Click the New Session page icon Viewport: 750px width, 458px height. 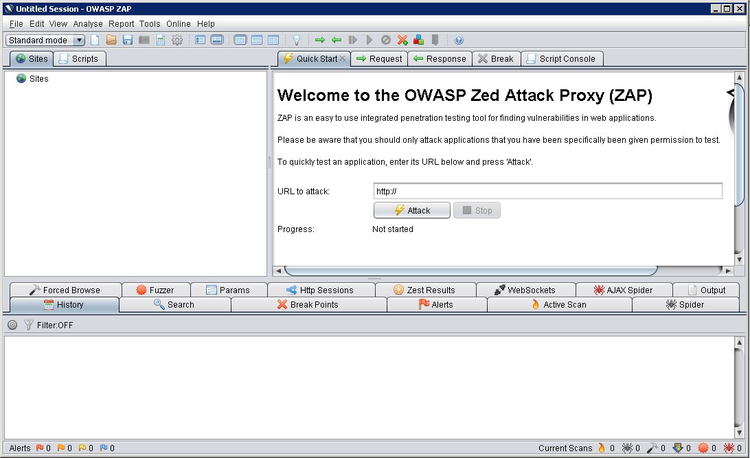coord(95,40)
